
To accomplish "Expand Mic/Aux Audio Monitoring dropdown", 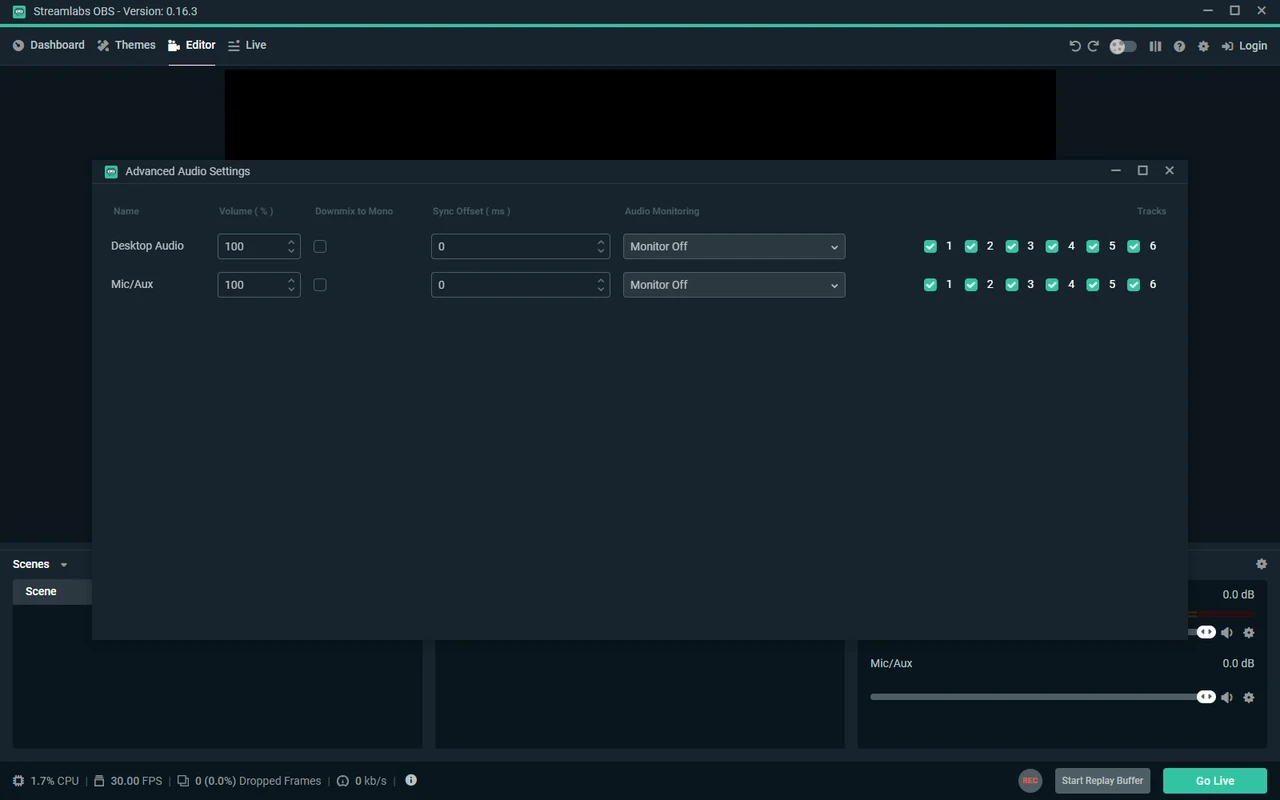I will tap(733, 285).
